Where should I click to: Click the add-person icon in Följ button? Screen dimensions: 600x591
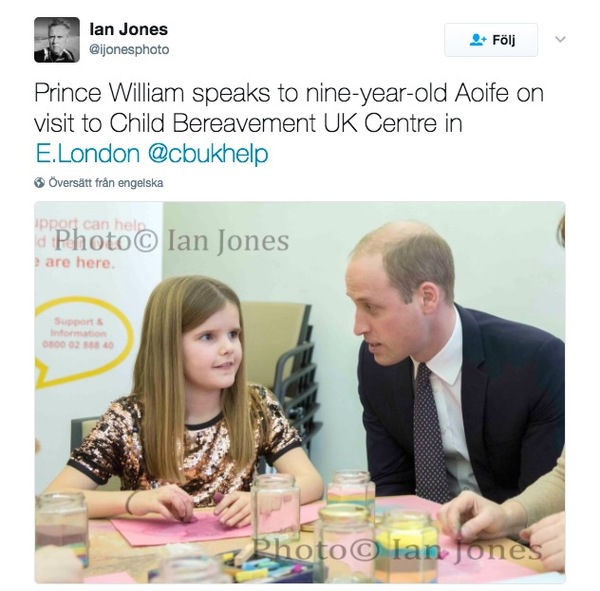pos(478,40)
